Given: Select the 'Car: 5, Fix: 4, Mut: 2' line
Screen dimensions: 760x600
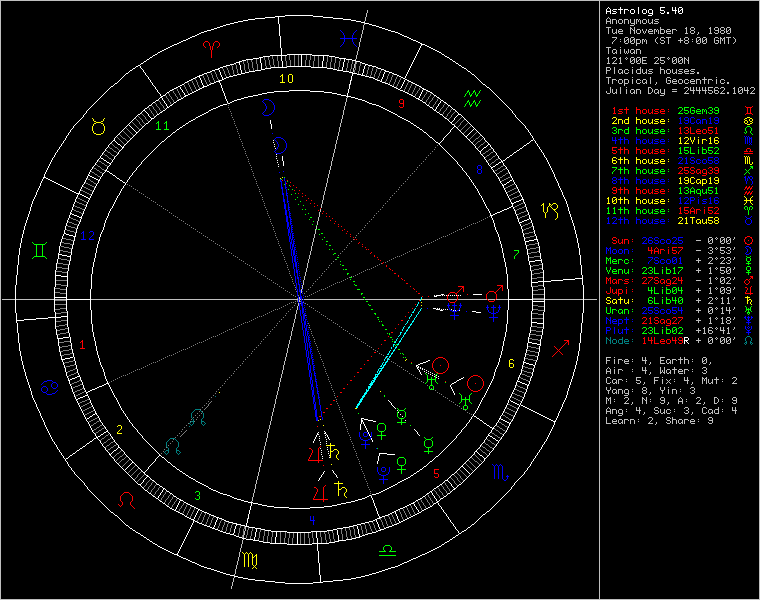Looking at the screenshot, I should [x=671, y=381].
